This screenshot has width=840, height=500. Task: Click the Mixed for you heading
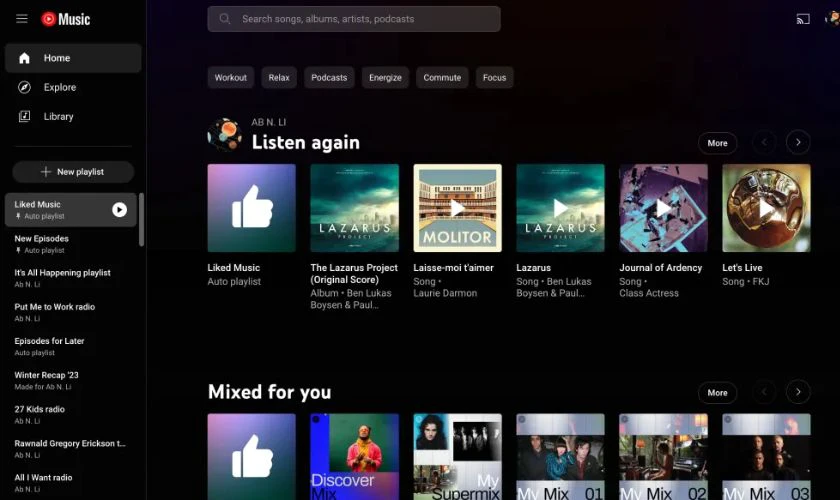(269, 392)
